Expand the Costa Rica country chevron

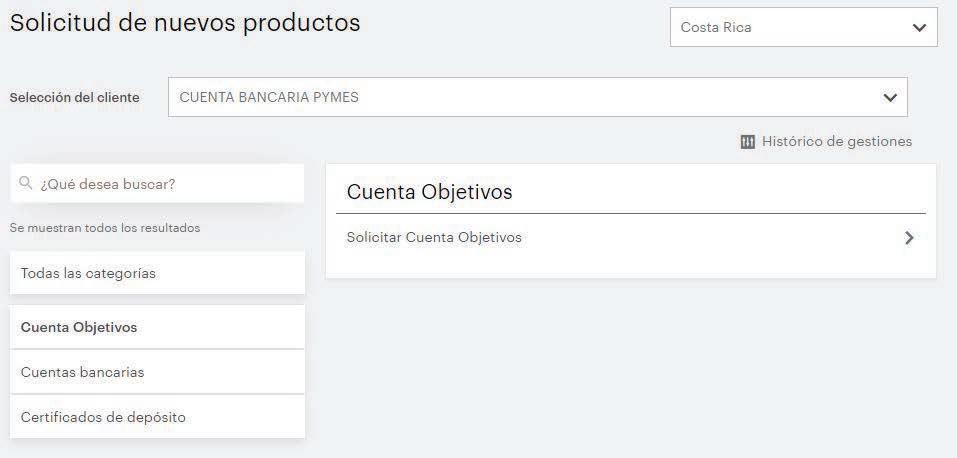[x=919, y=28]
